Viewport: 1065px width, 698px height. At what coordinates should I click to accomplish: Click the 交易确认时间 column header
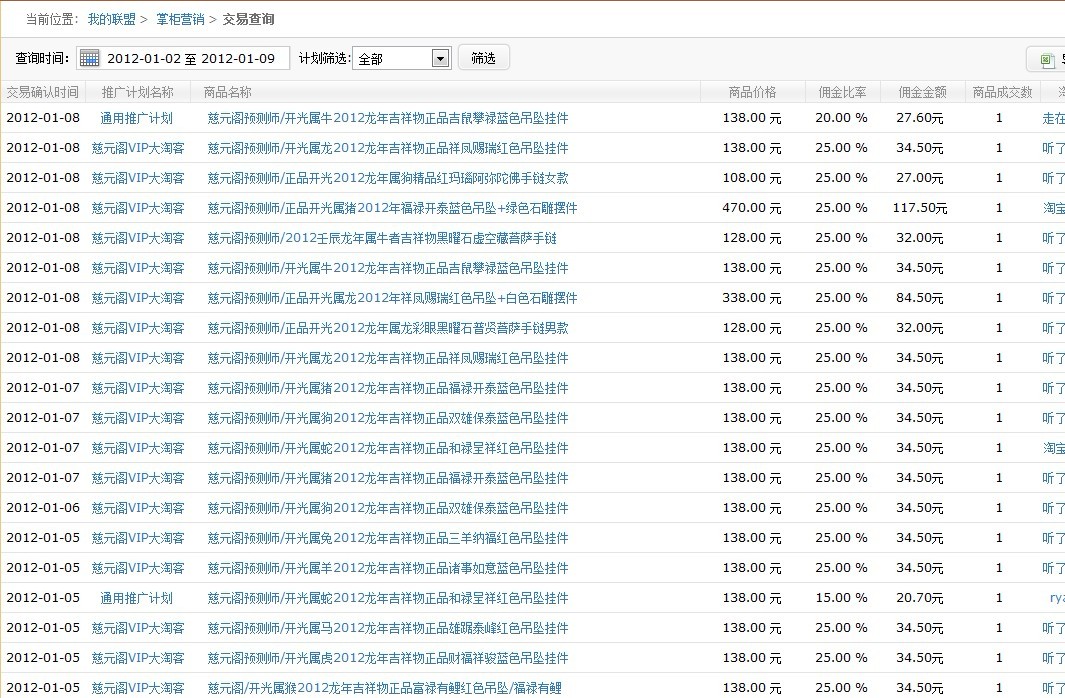pos(42,92)
